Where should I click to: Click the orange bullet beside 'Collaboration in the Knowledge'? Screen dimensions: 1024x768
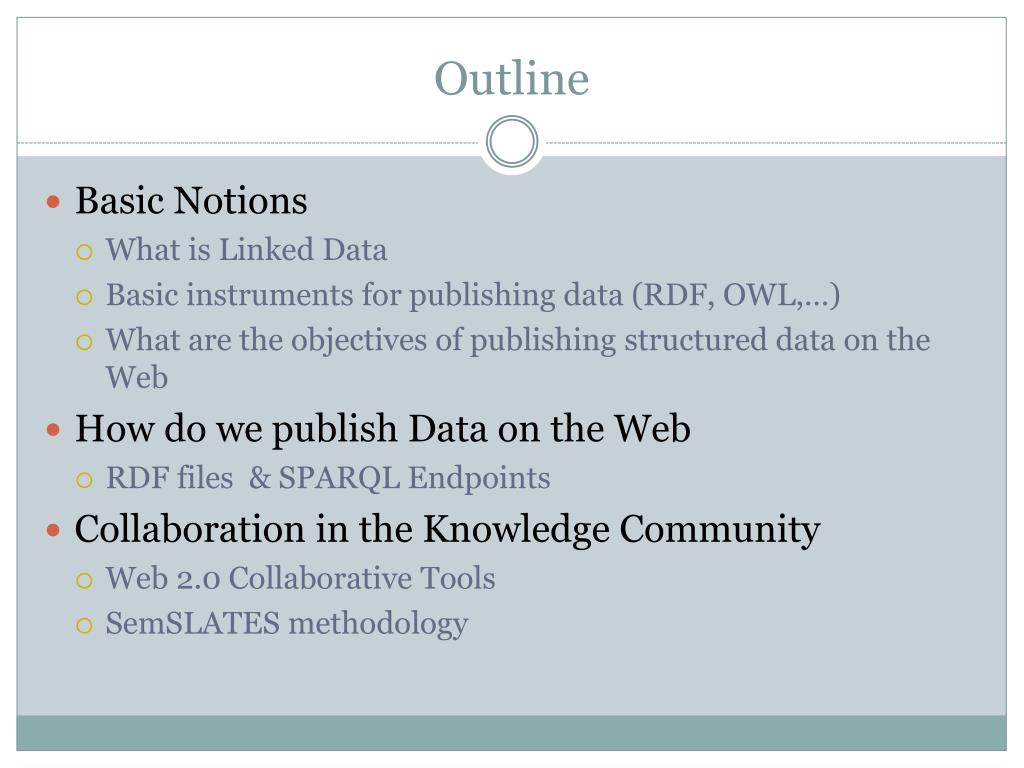click(54, 530)
